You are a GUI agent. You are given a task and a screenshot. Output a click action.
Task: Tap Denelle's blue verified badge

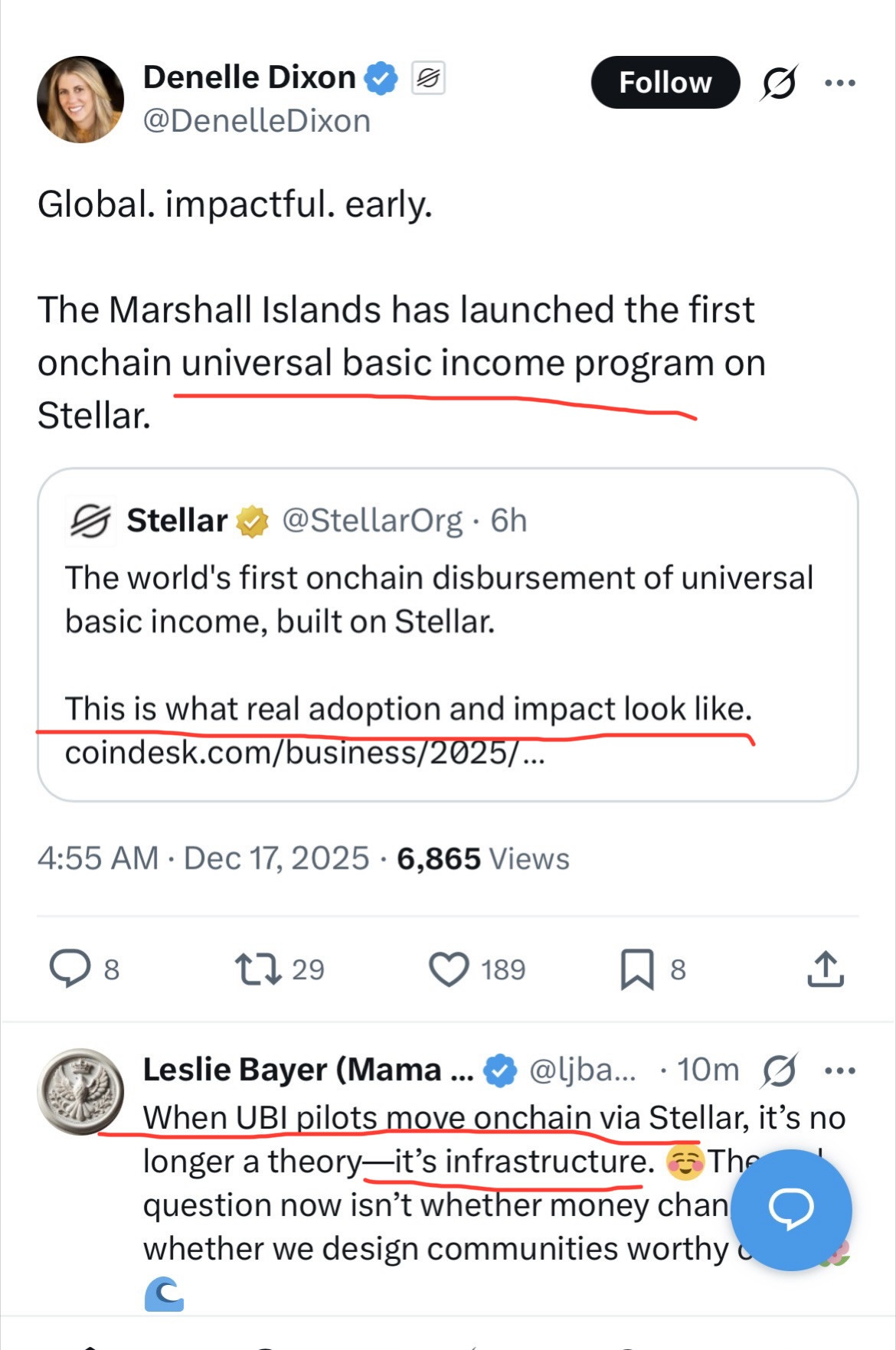[x=381, y=78]
